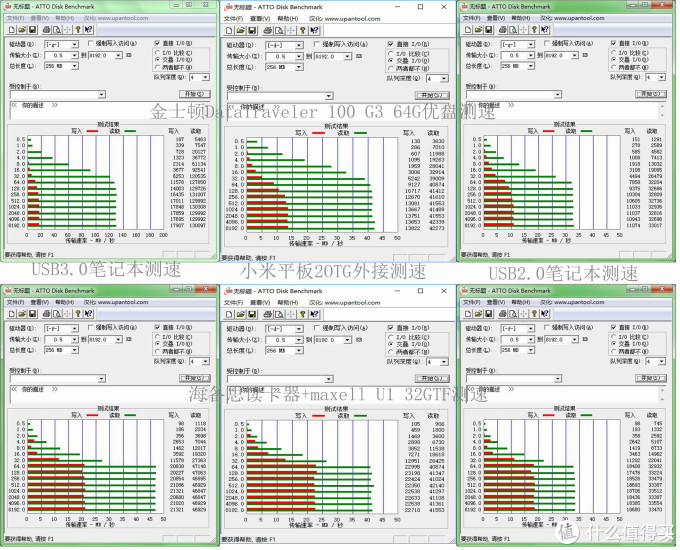Click the Open folder icon in top-right window
Image resolution: width=680 pixels, height=550 pixels.
[478, 30]
